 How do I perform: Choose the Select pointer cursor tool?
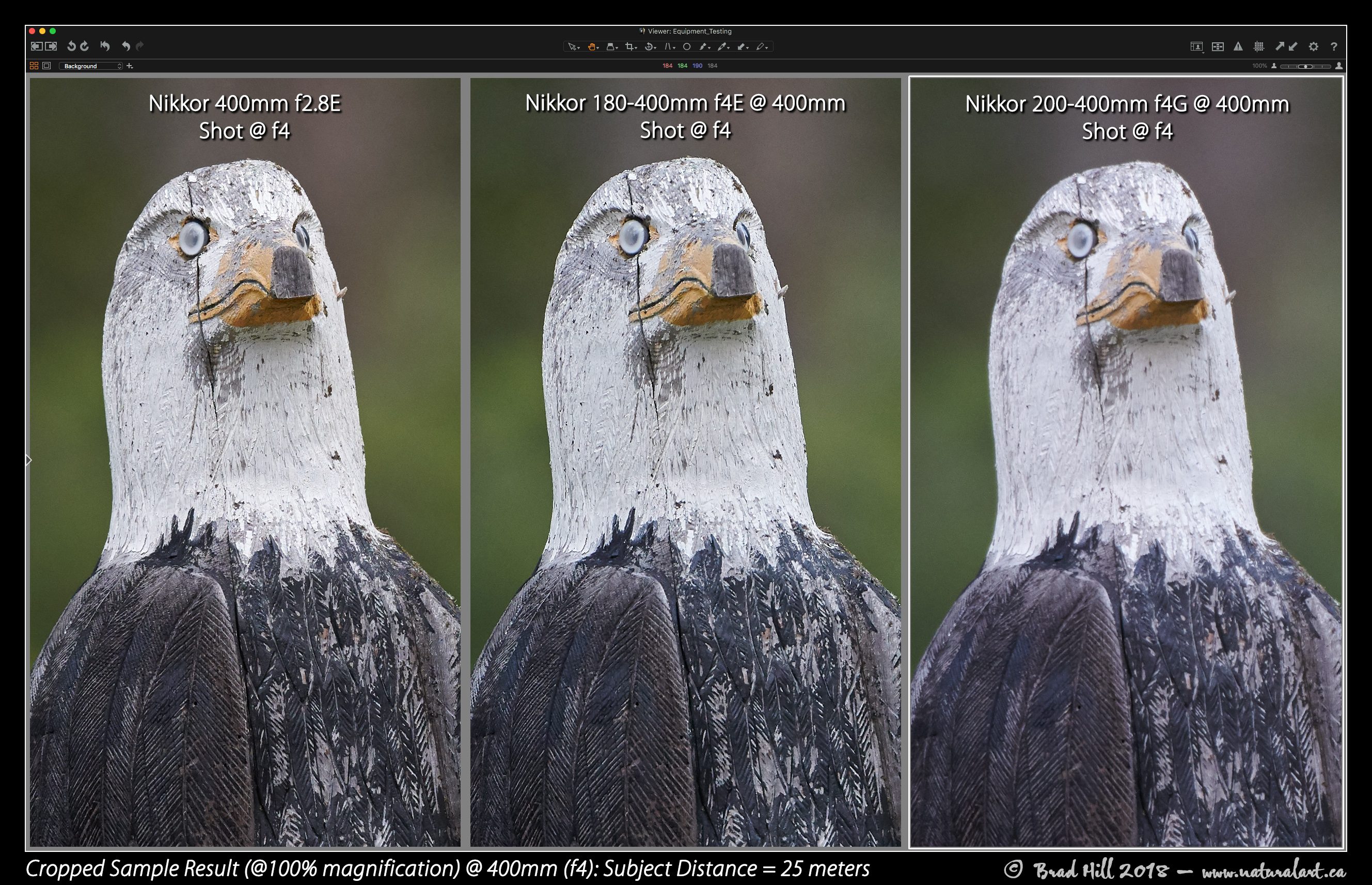click(x=572, y=47)
